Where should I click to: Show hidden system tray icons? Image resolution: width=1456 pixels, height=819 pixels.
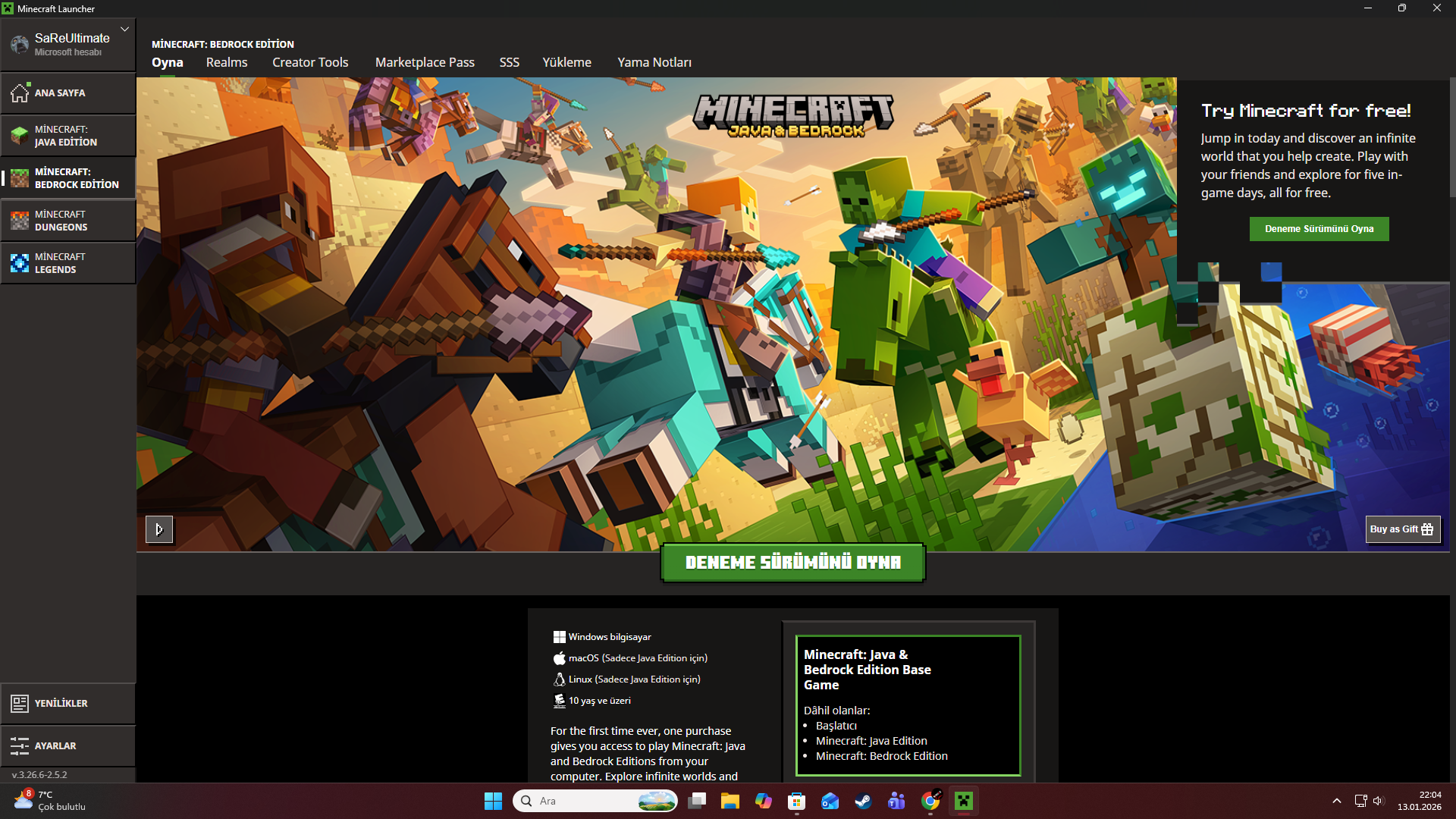point(1337,801)
